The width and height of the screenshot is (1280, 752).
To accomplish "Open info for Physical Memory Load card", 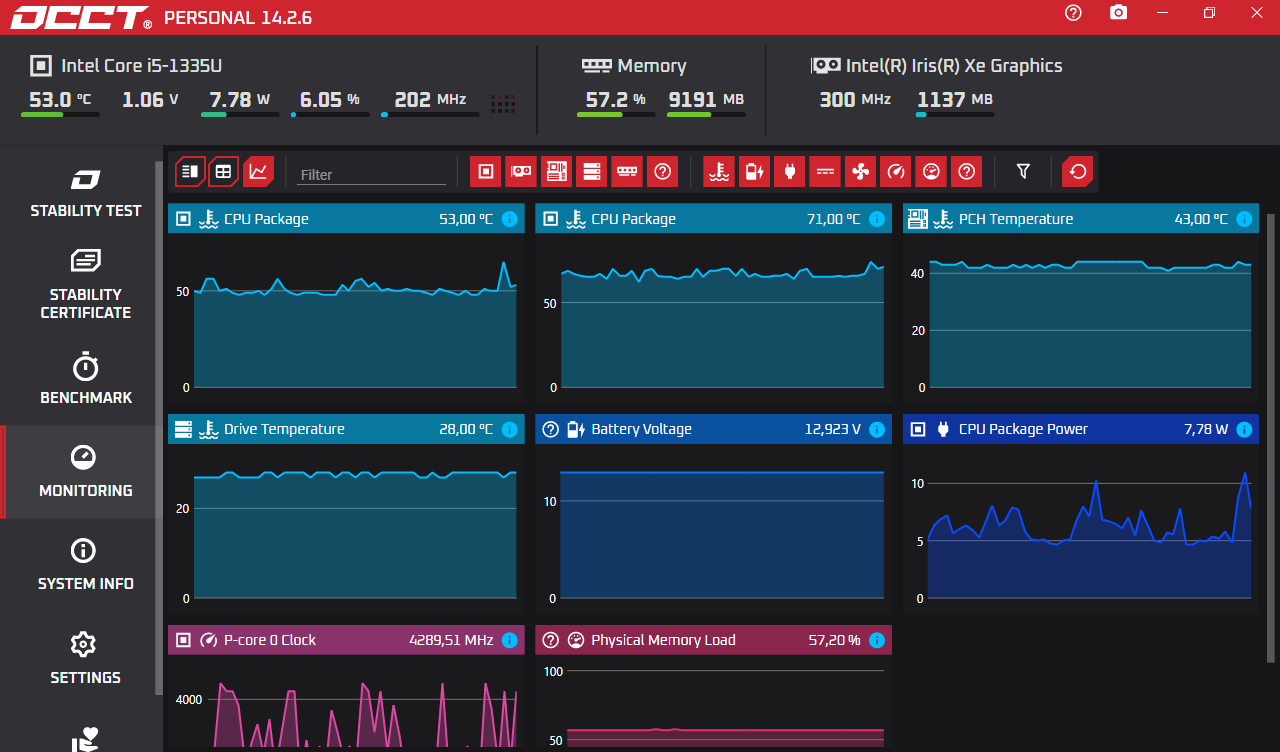I will pyautogui.click(x=877, y=640).
